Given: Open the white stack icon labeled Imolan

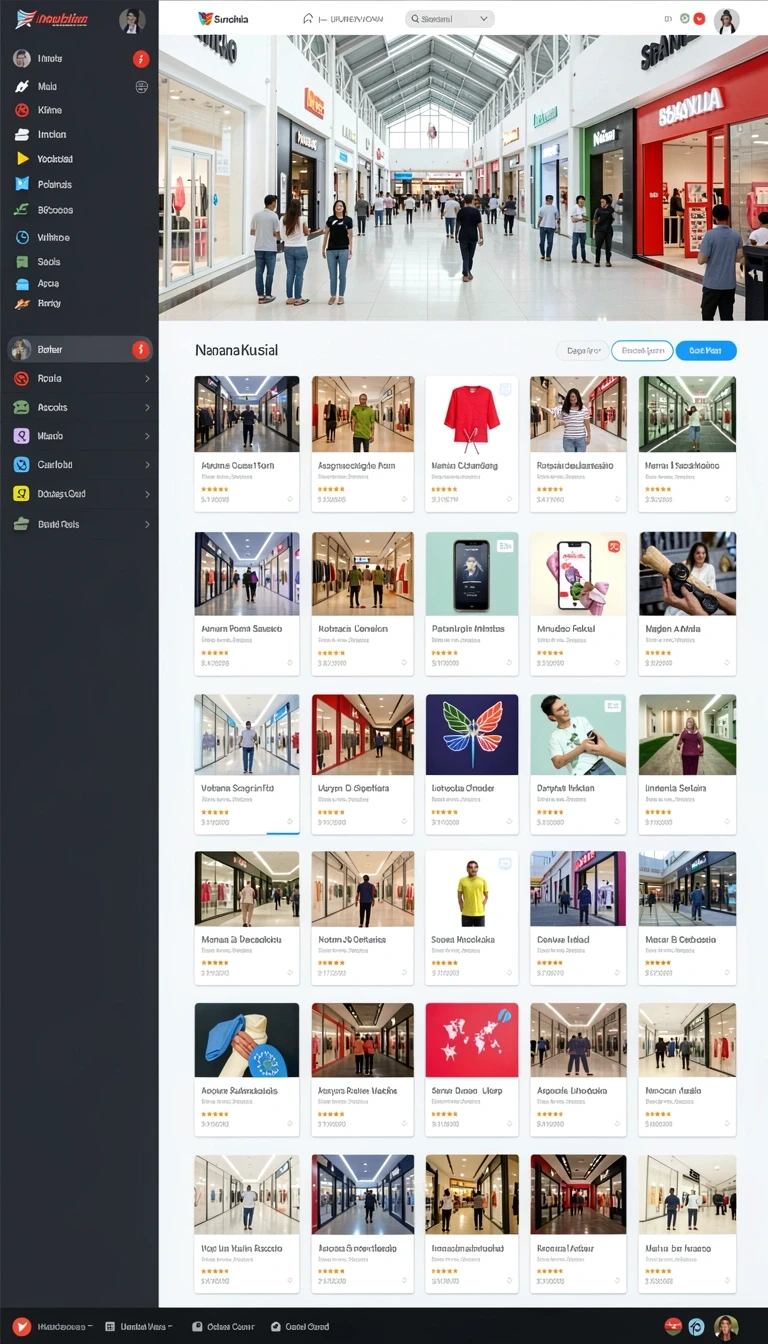Looking at the screenshot, I should [21, 134].
